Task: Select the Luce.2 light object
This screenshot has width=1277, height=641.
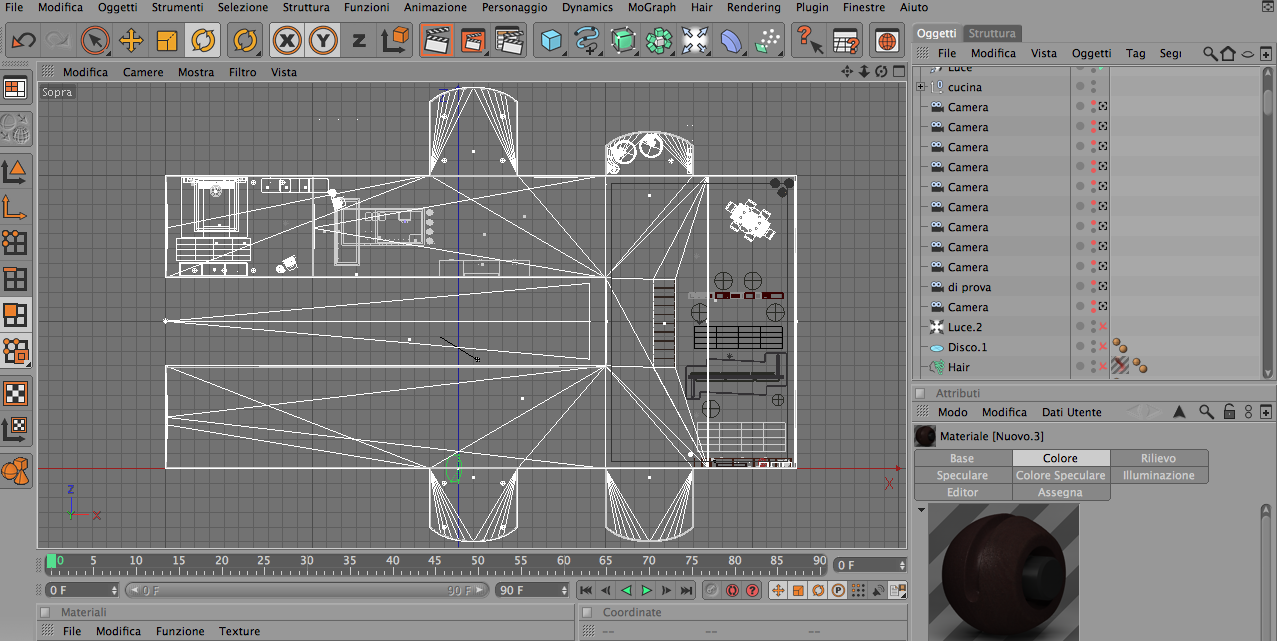Action: [x=965, y=327]
